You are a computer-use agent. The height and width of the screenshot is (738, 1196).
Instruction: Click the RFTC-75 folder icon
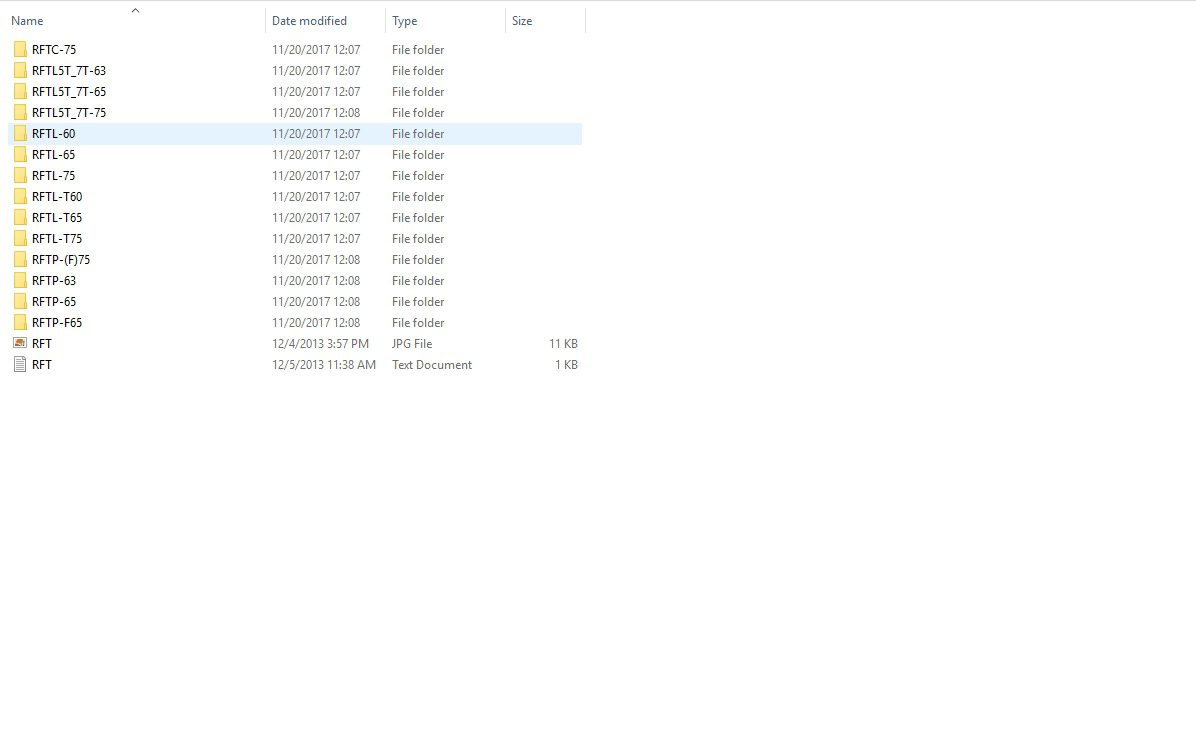(x=20, y=50)
